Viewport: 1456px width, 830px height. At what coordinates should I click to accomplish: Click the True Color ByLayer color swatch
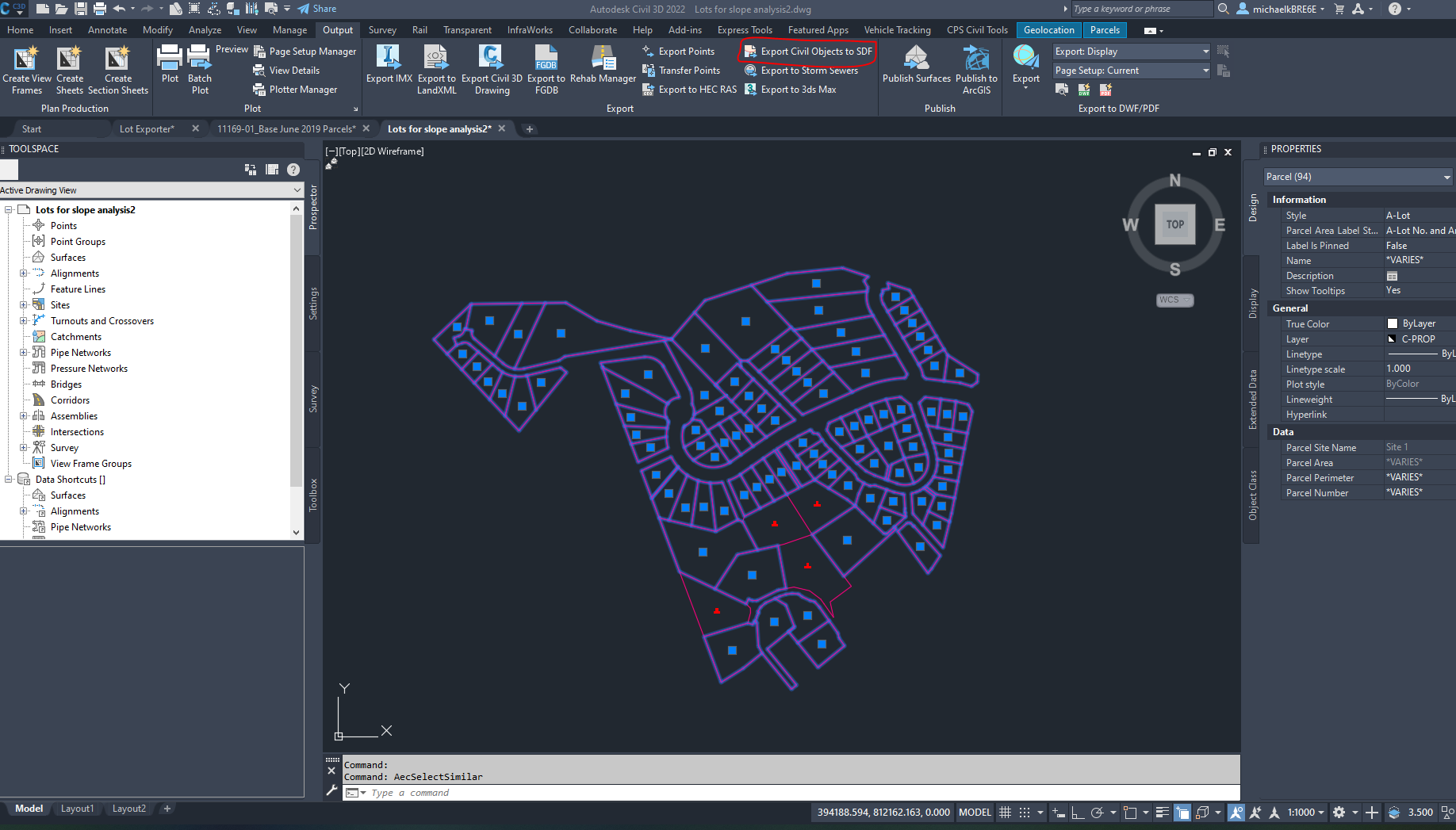click(1393, 323)
